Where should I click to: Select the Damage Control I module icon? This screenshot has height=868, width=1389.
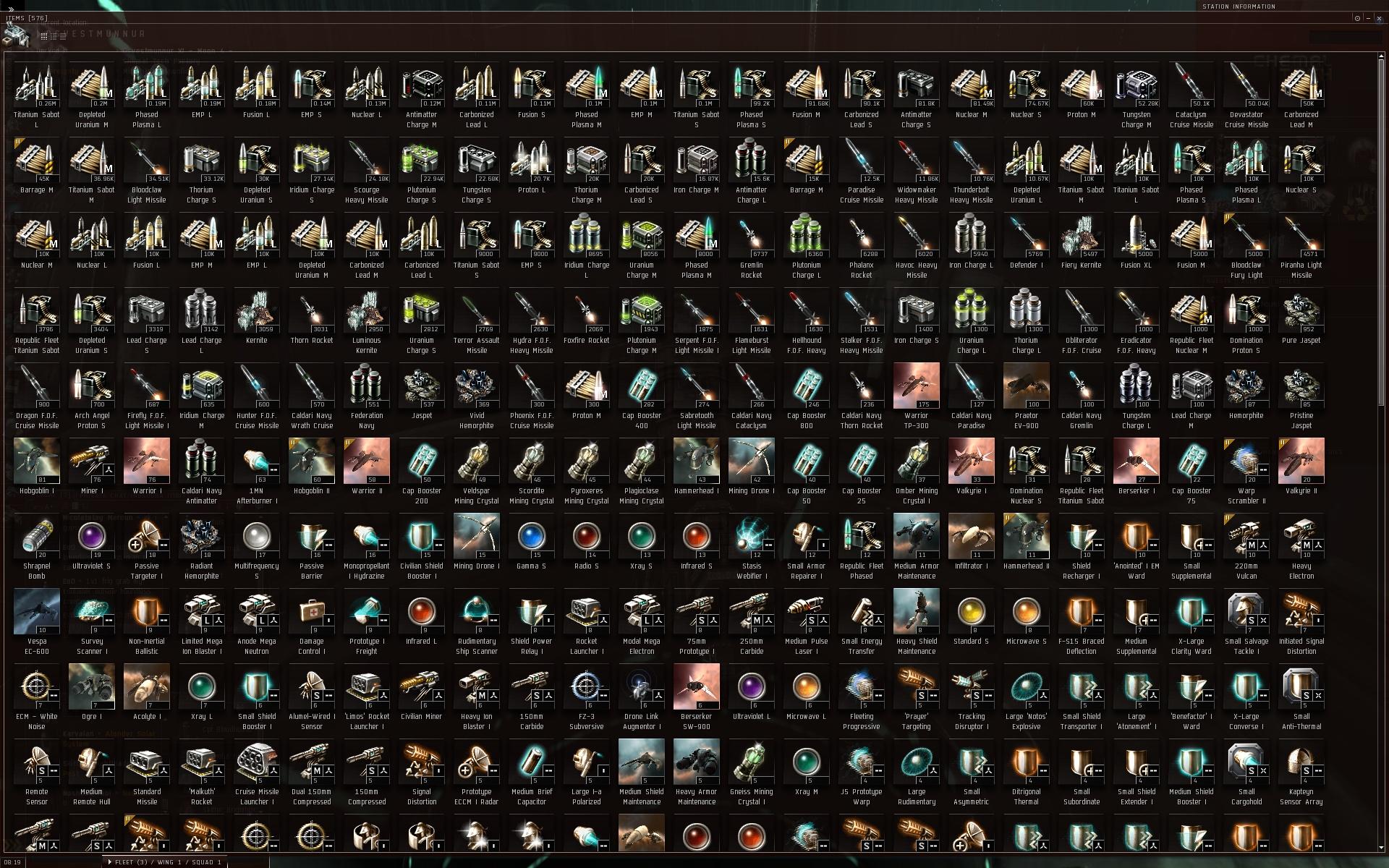[312, 611]
